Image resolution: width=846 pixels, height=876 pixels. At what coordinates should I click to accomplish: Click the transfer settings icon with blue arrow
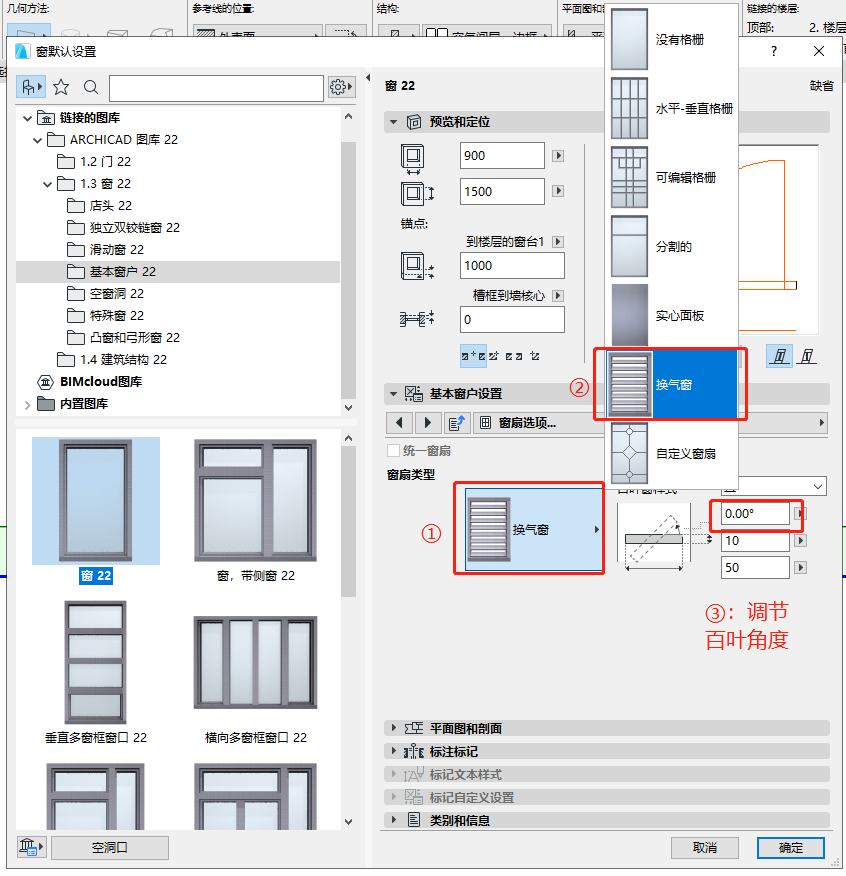click(x=457, y=422)
